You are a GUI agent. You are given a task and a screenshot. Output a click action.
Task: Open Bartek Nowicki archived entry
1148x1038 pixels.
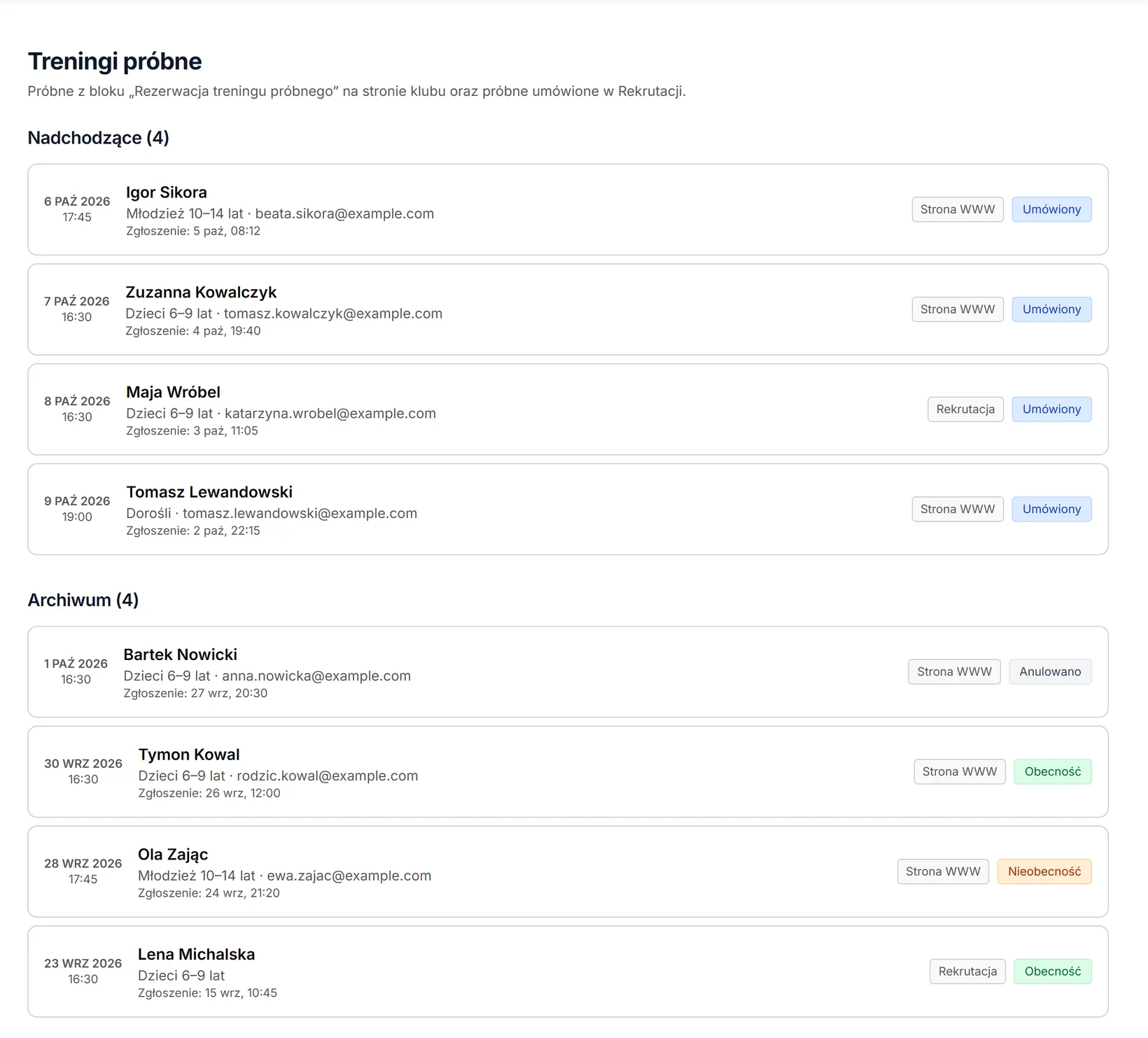coord(568,672)
